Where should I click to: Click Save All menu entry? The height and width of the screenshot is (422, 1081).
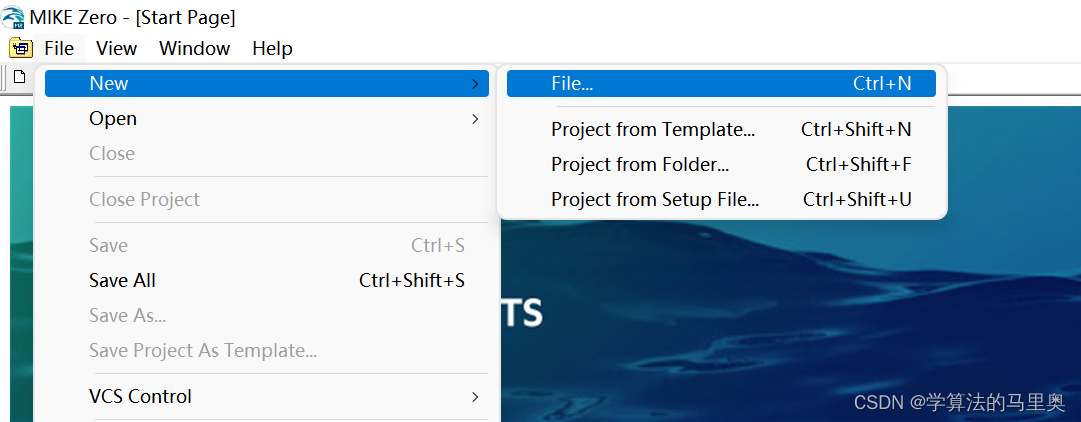(x=122, y=281)
